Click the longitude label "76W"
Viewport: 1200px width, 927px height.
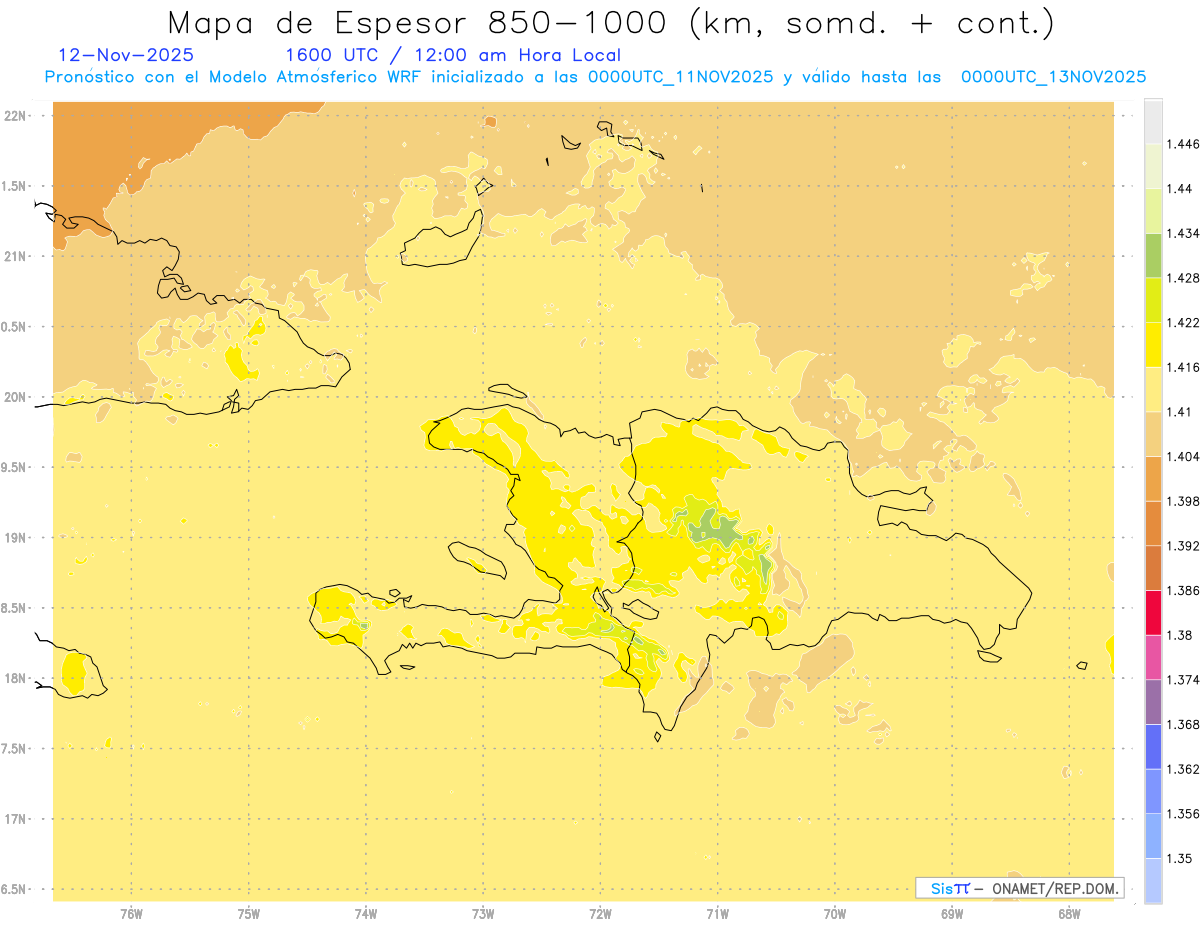[131, 914]
